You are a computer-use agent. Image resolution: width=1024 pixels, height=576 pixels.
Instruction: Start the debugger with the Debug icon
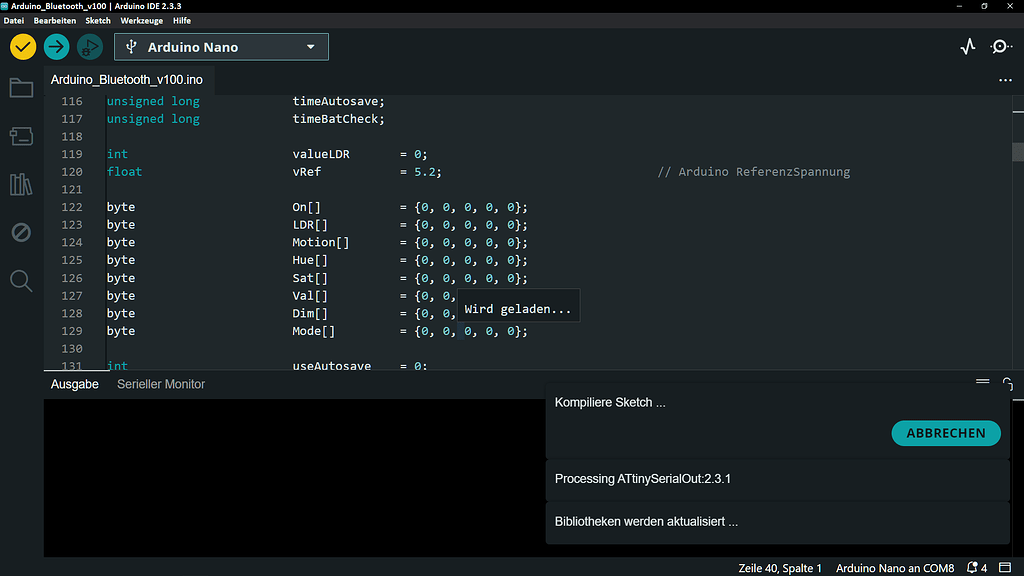[x=89, y=46]
